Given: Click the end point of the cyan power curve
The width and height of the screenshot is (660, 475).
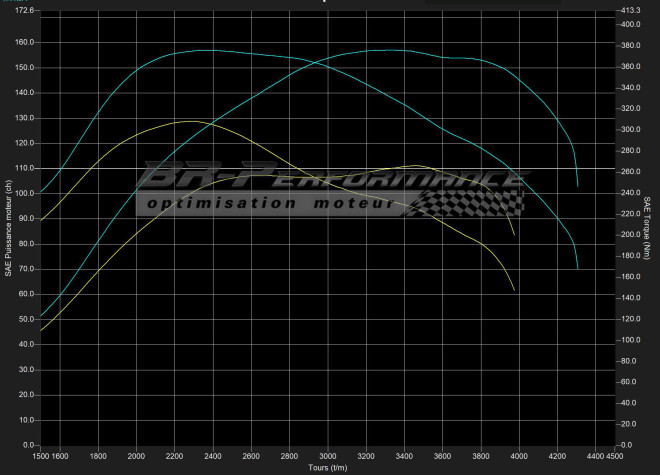Looking at the screenshot, I should click(578, 186).
